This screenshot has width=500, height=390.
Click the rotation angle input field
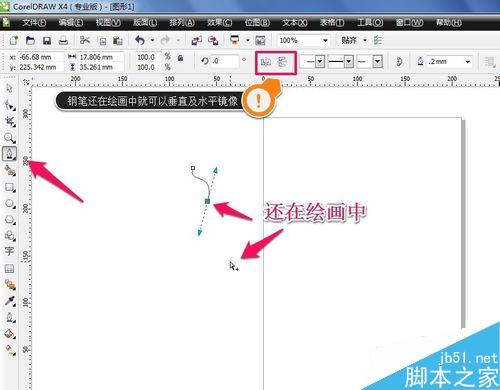click(225, 61)
